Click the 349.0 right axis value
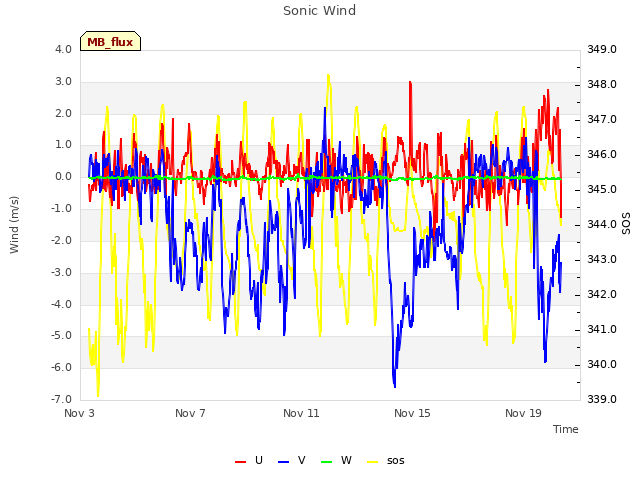The width and height of the screenshot is (640, 480). [x=602, y=49]
